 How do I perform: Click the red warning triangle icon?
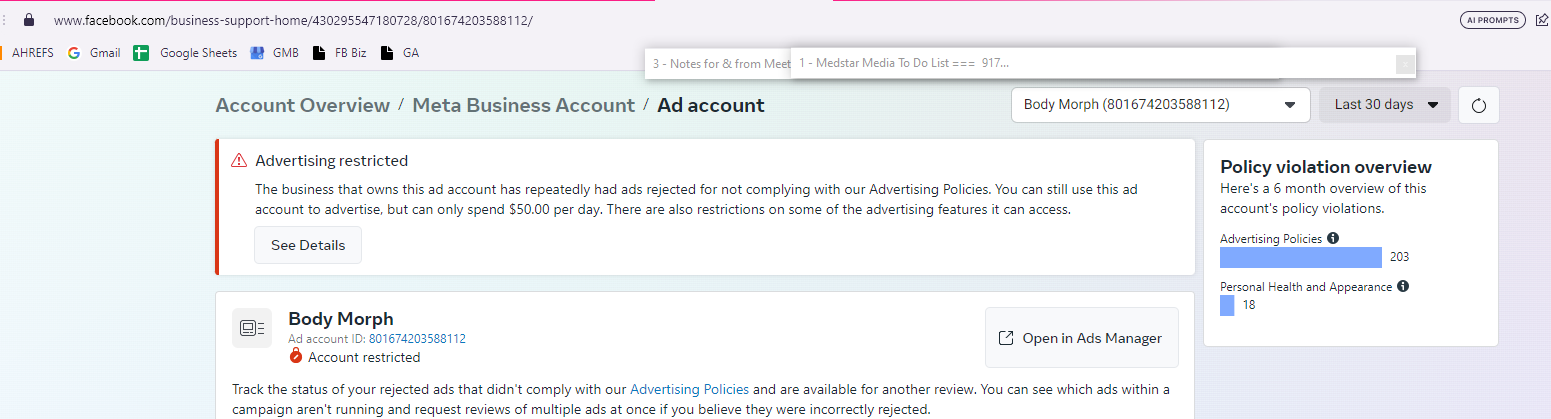[239, 161]
